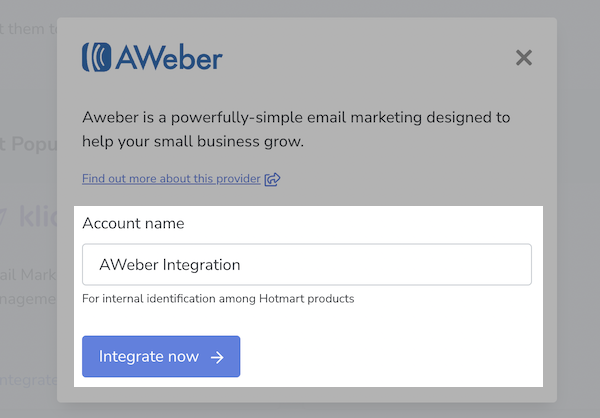The image size is (600, 418).
Task: Click the dimmed 'Popu' heading behind the dialog
Action: pyautogui.click(x=32, y=143)
